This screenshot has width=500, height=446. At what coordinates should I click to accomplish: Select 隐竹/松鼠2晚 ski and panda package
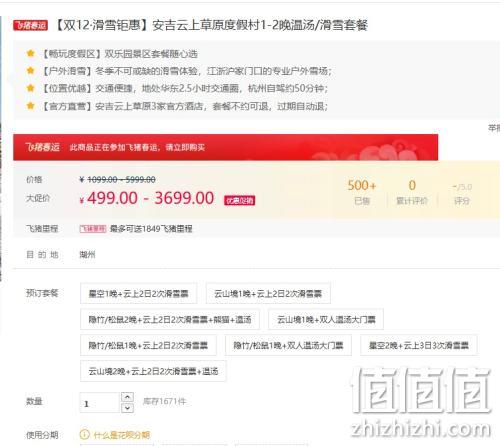tap(170, 319)
